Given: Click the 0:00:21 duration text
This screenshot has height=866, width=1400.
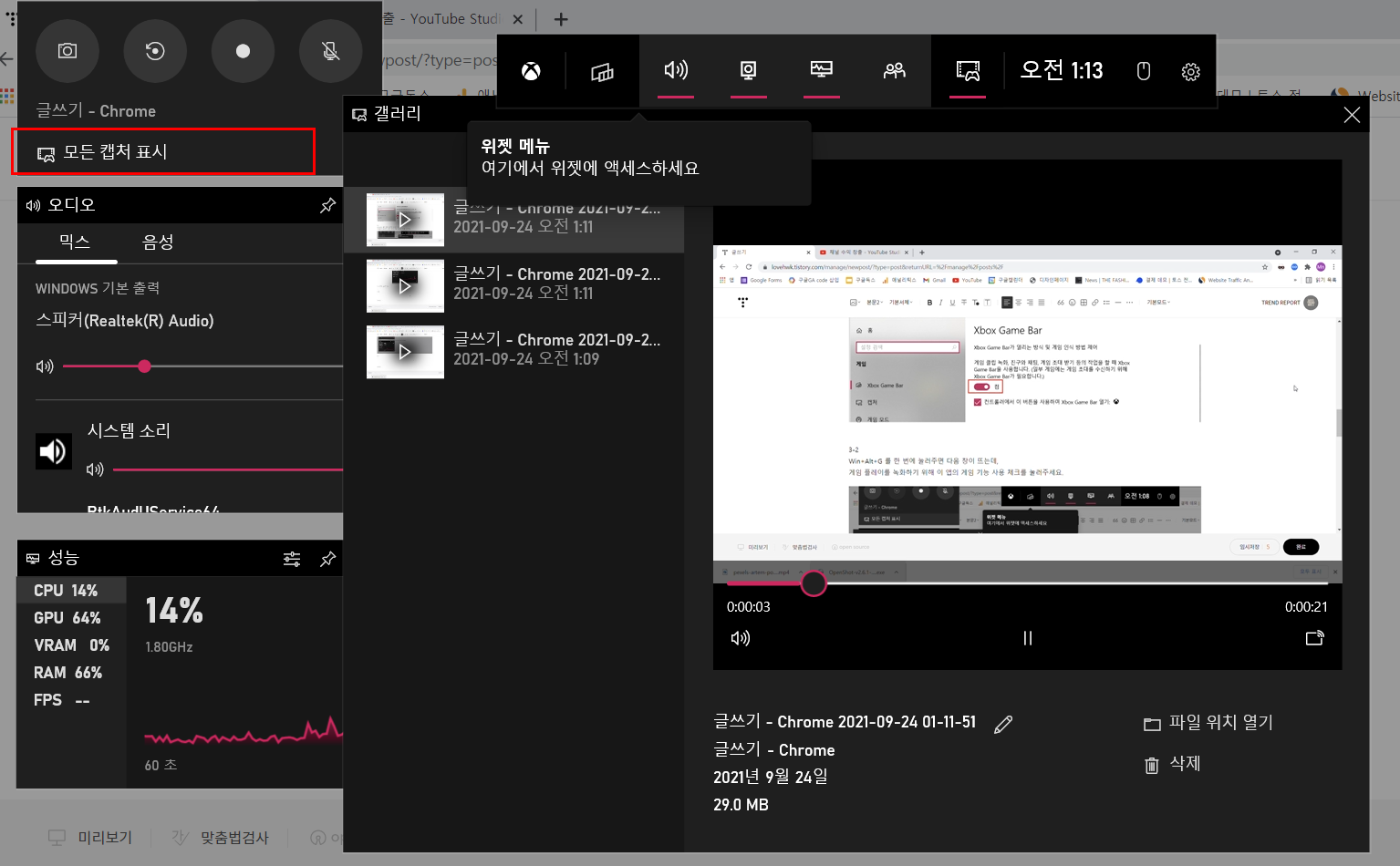Looking at the screenshot, I should point(1306,607).
